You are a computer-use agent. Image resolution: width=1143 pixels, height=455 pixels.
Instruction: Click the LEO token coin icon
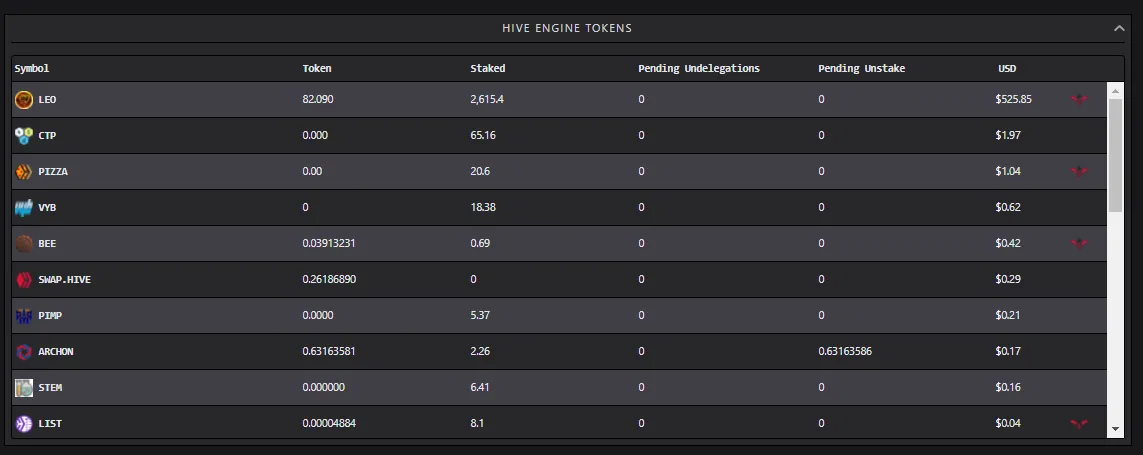24,99
